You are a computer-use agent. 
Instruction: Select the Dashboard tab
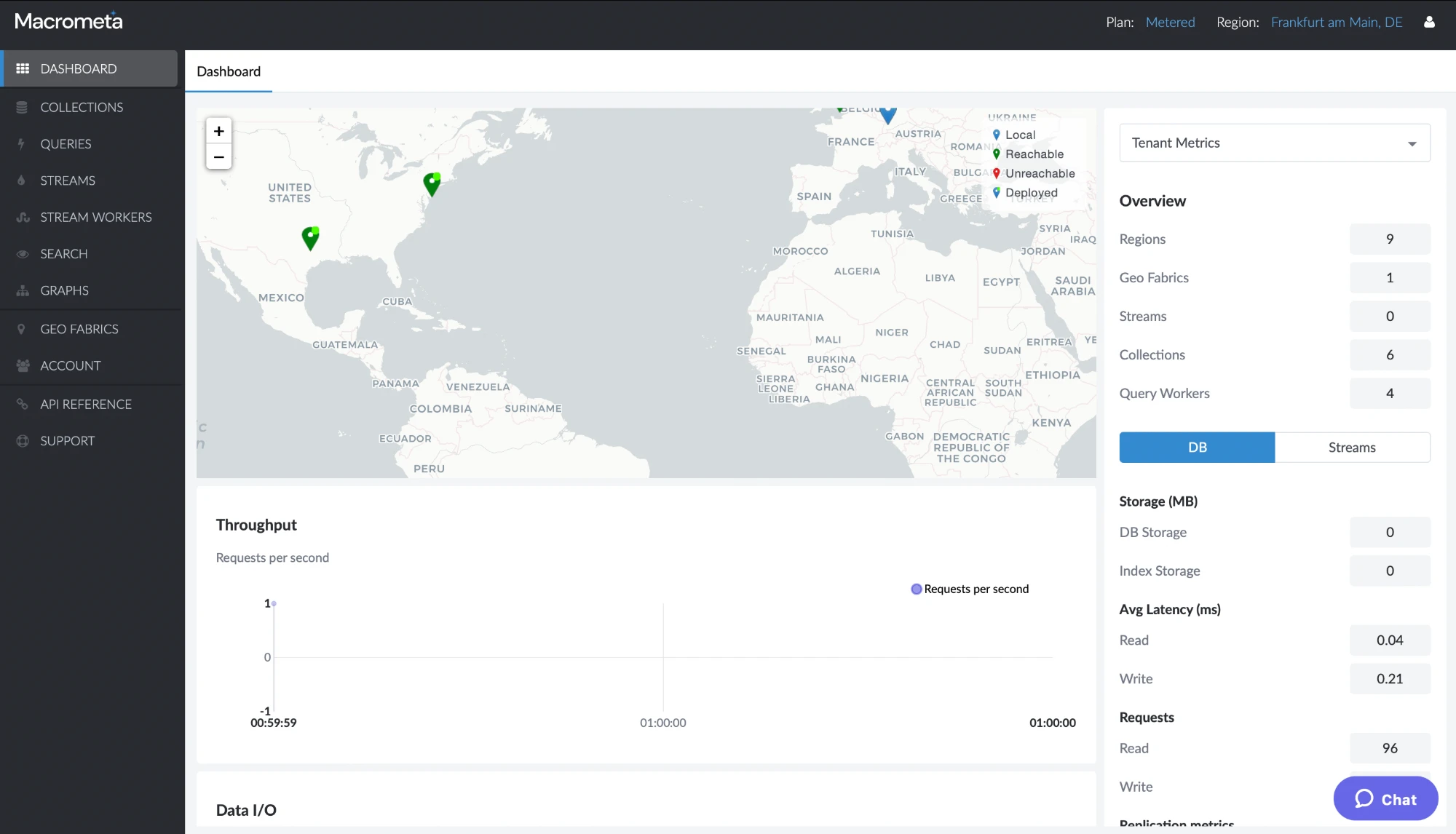pyautogui.click(x=229, y=71)
